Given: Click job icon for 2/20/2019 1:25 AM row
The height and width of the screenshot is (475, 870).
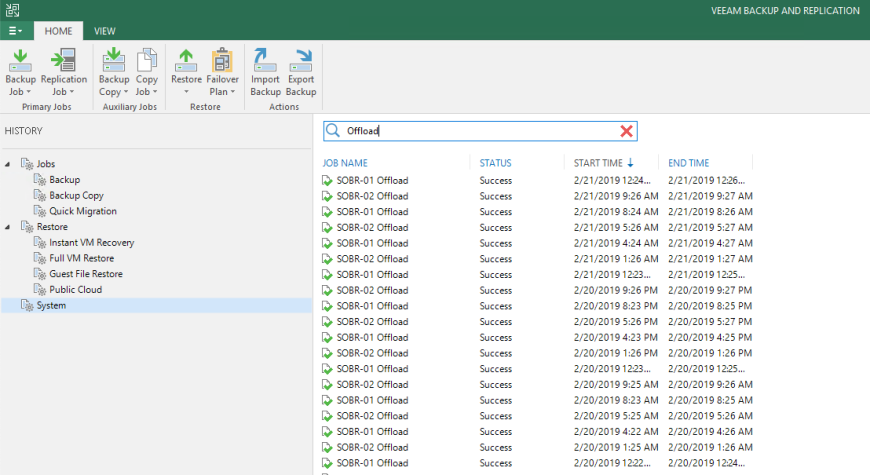Looking at the screenshot, I should click(327, 447).
